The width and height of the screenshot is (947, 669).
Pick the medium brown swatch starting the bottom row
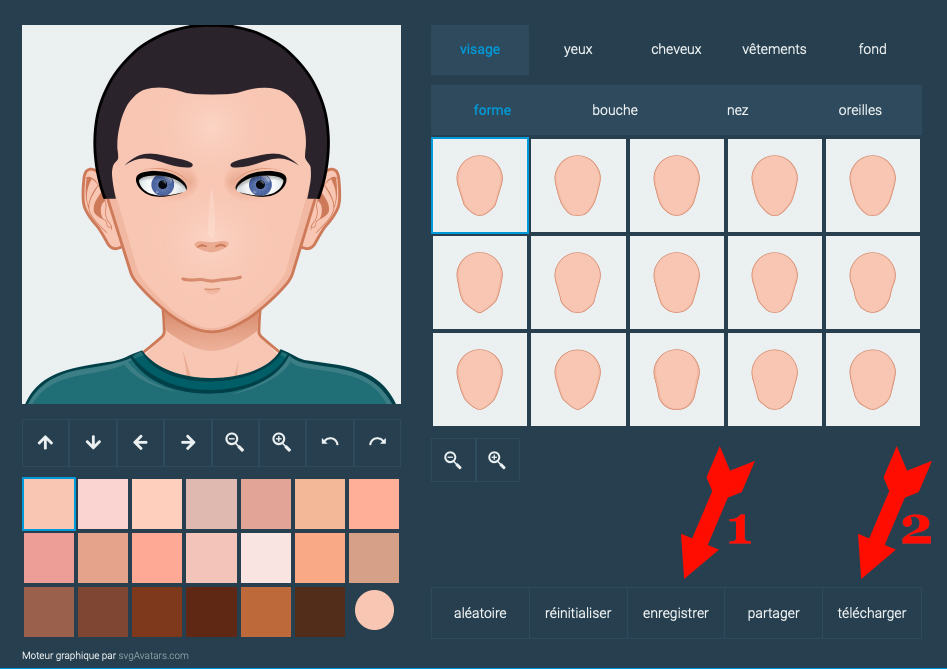[x=49, y=612]
